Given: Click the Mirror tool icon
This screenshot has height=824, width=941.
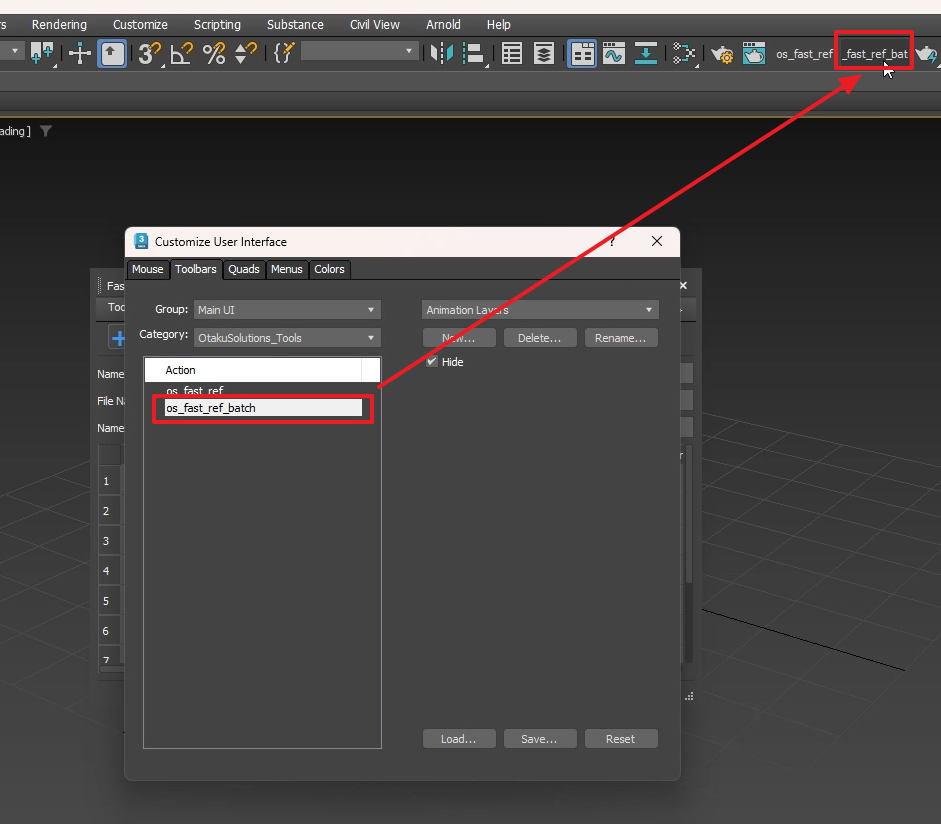Looking at the screenshot, I should click(x=440, y=54).
